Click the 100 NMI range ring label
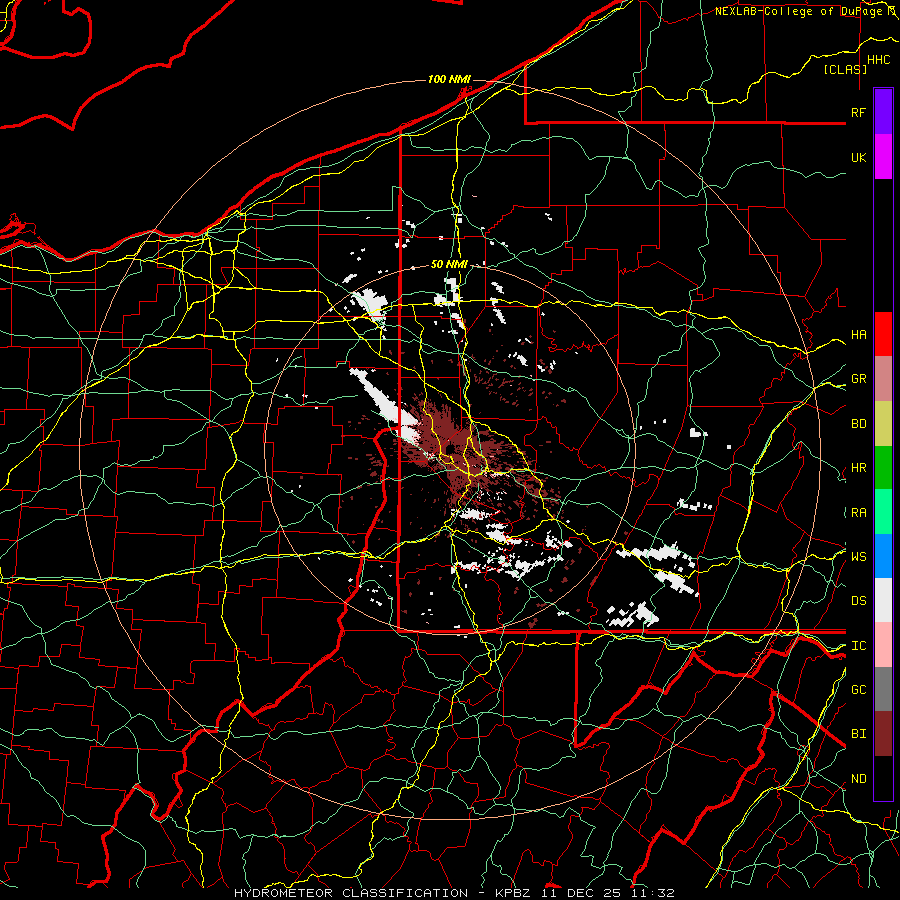 tap(449, 79)
